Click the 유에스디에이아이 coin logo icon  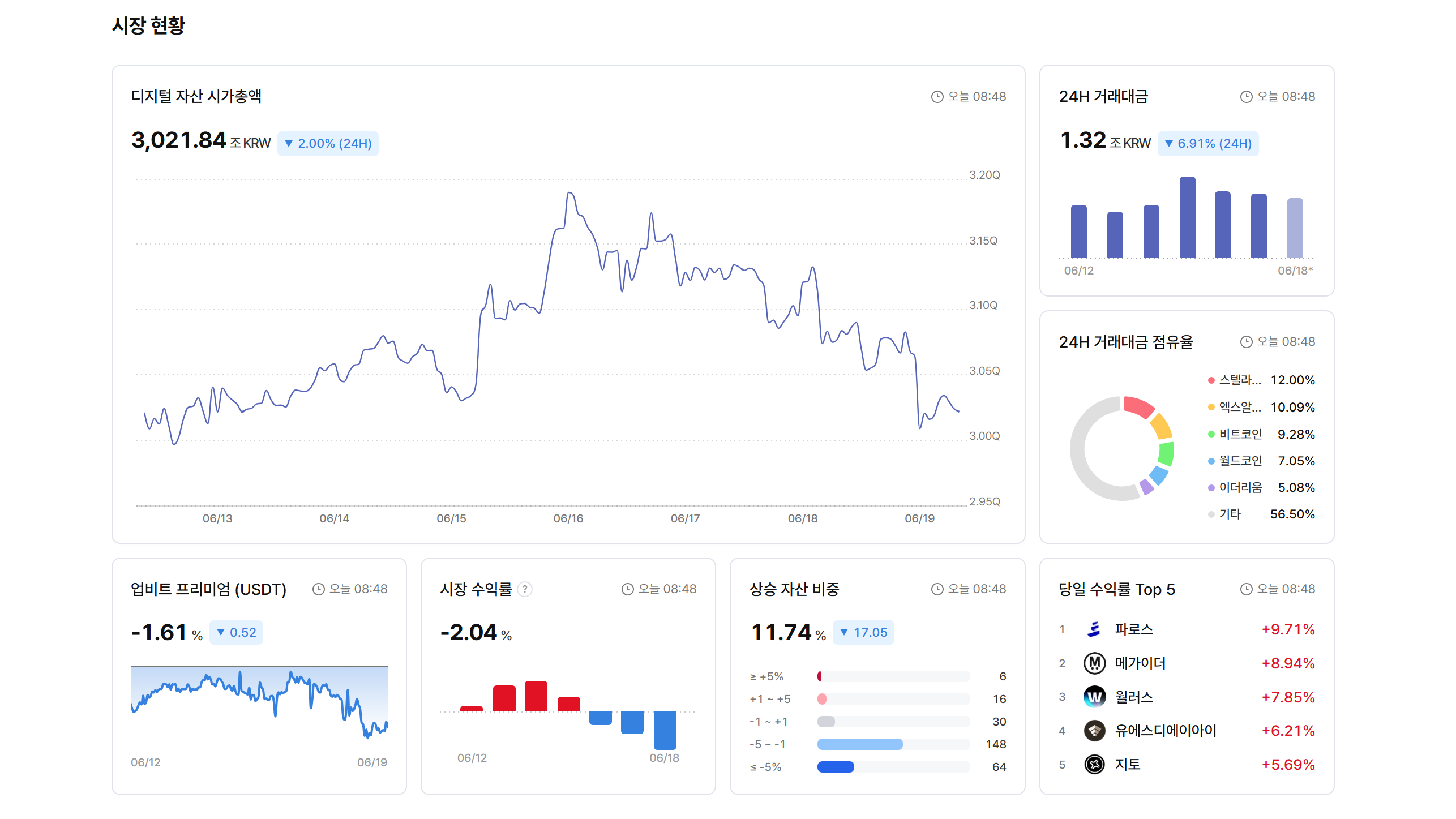[1094, 731]
